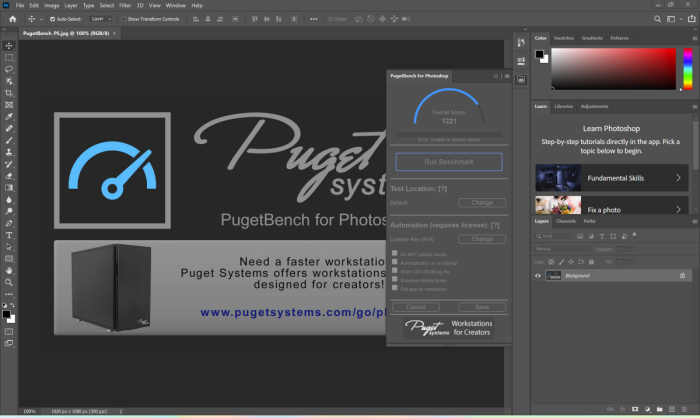Check Write CSV/JSON log file option
700x418 pixels.
point(395,271)
